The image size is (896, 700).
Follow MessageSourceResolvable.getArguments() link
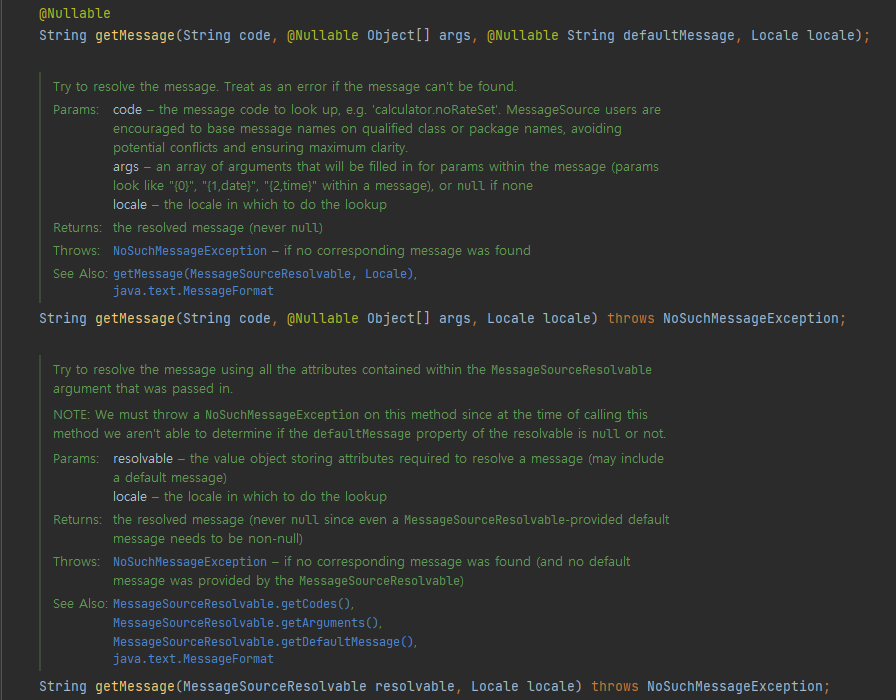(246, 623)
